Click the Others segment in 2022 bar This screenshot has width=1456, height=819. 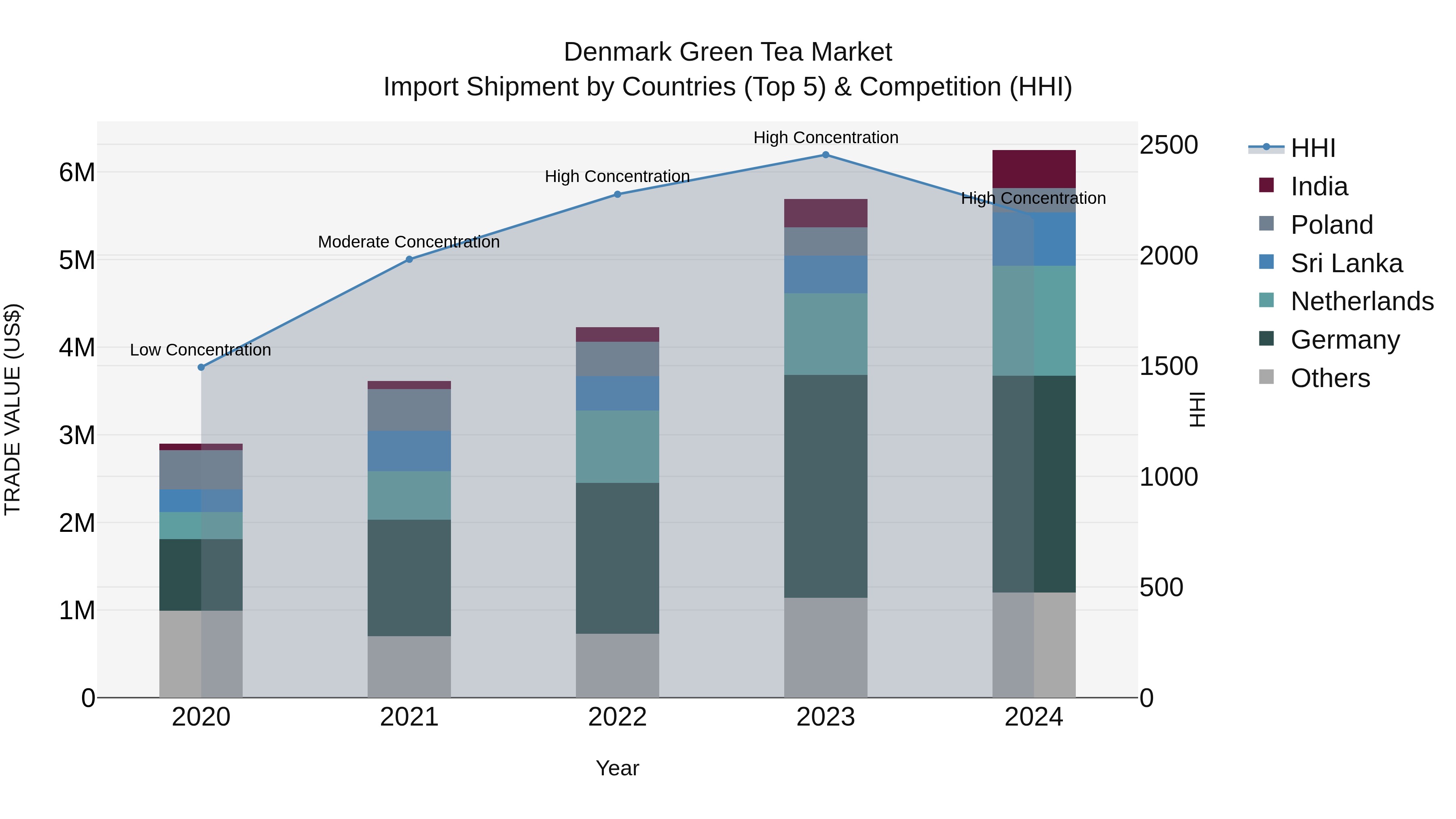[618, 666]
